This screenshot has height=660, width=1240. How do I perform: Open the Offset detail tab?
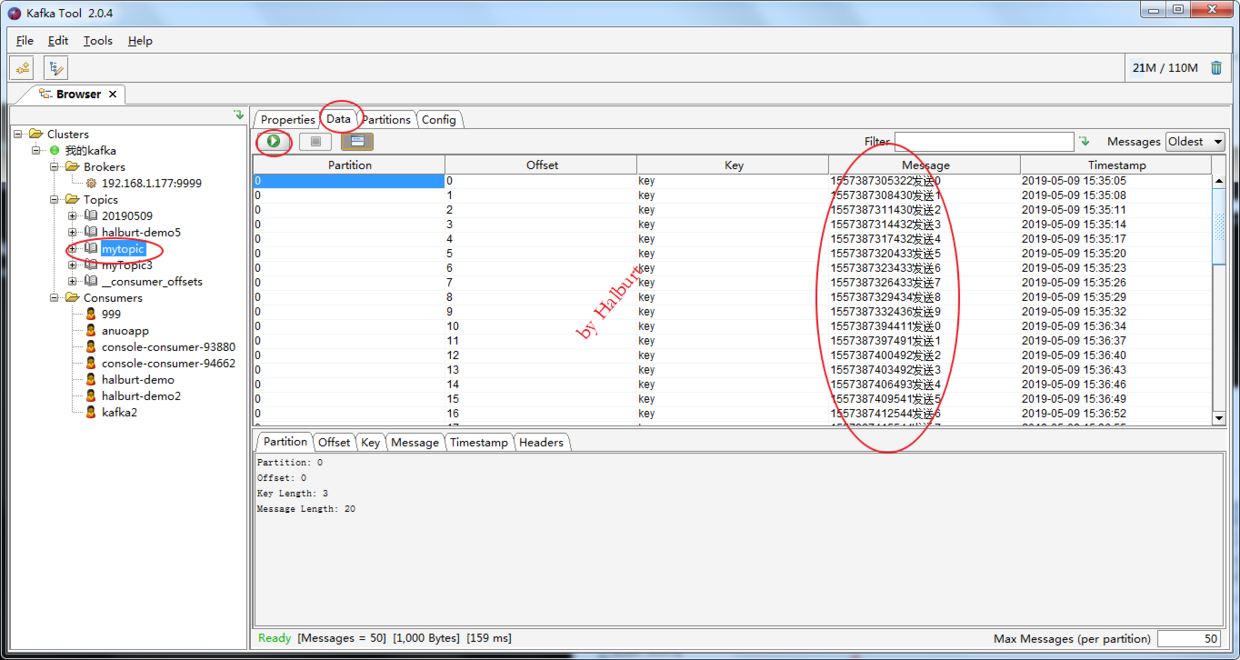pyautogui.click(x=334, y=442)
